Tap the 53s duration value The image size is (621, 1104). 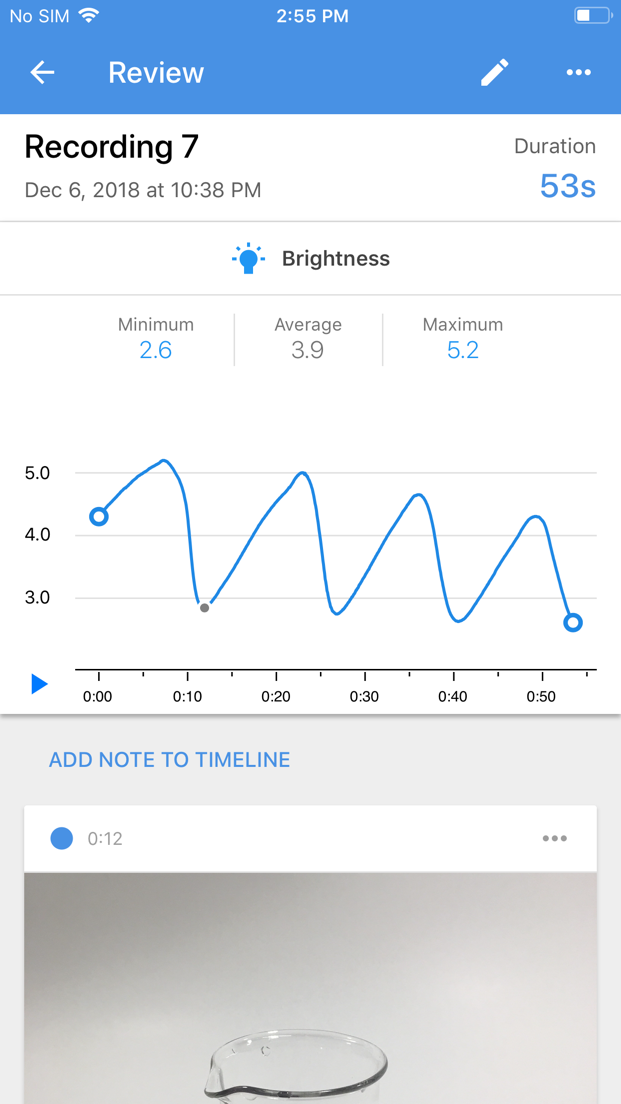[x=567, y=186]
